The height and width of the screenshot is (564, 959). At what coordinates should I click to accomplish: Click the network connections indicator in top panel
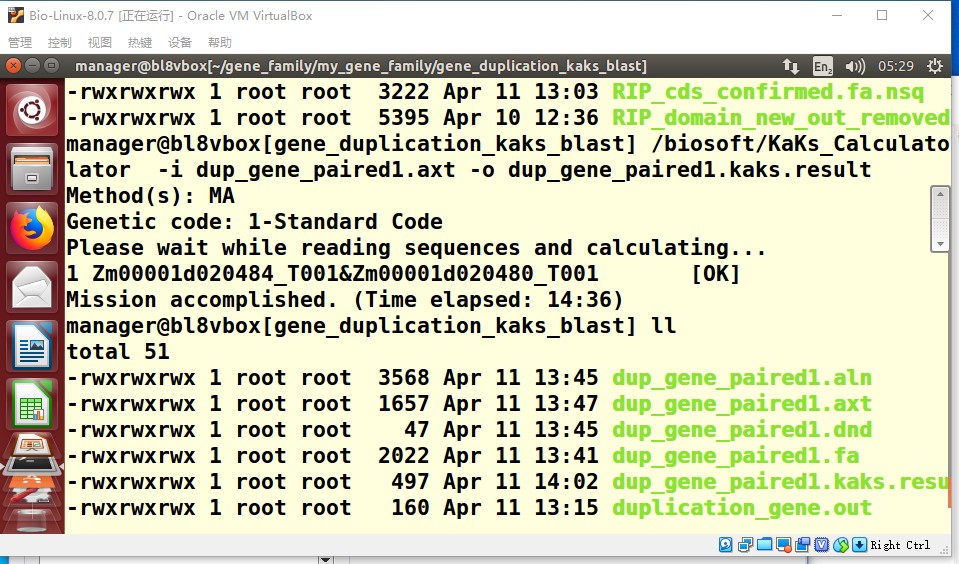(x=790, y=66)
